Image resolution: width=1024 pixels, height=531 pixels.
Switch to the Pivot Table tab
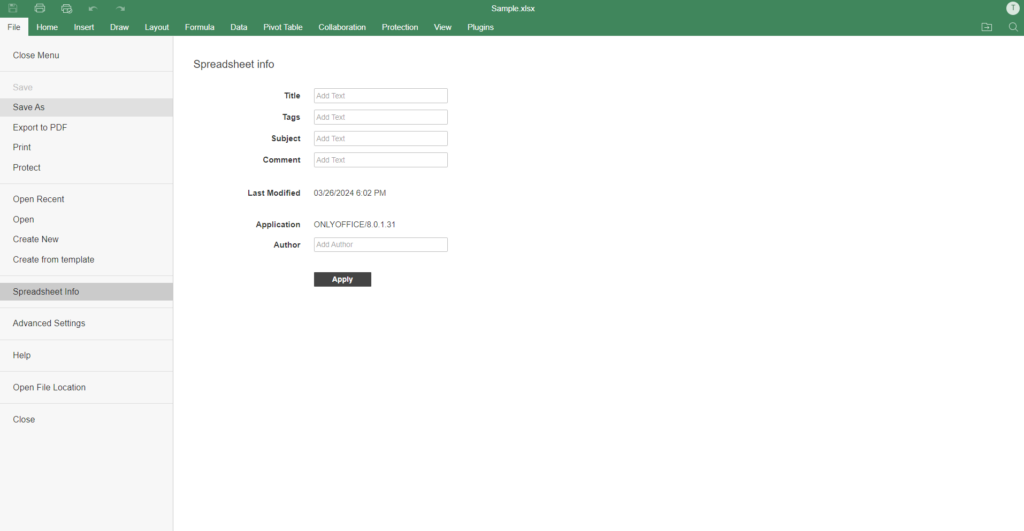283,27
